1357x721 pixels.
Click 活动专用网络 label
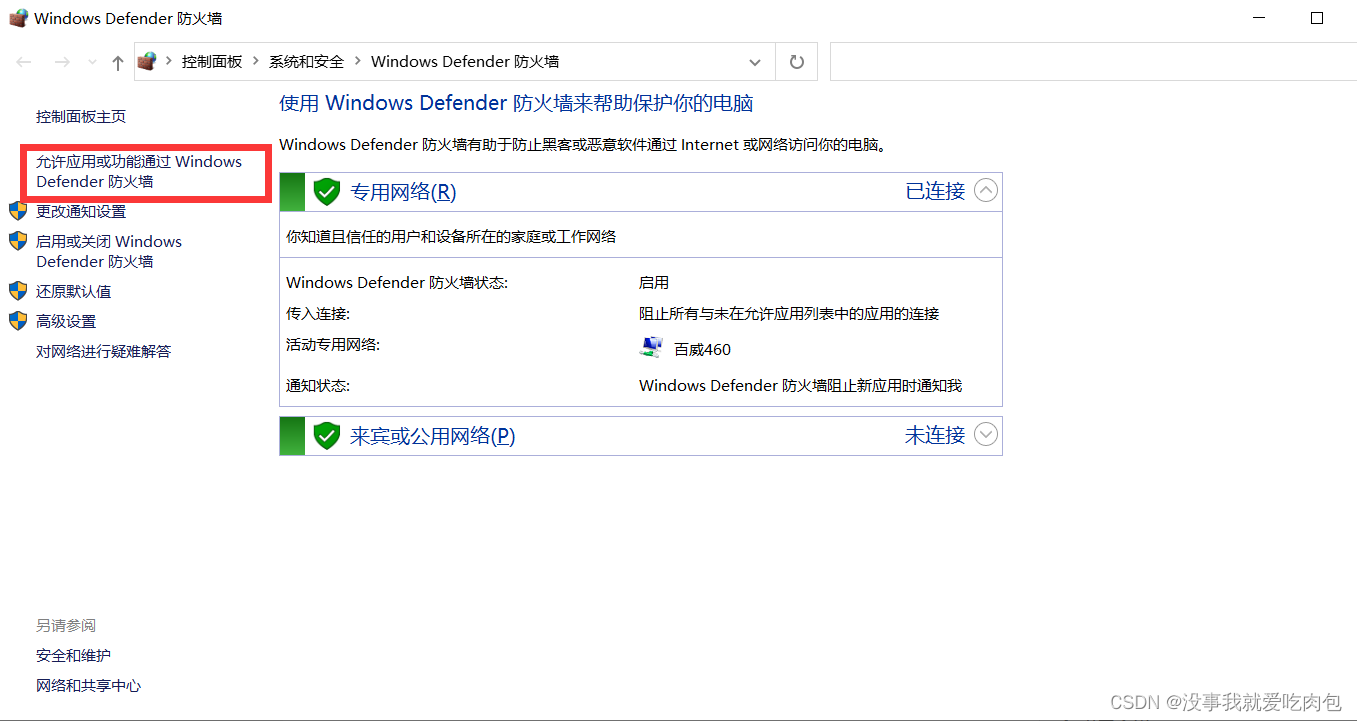pos(333,345)
